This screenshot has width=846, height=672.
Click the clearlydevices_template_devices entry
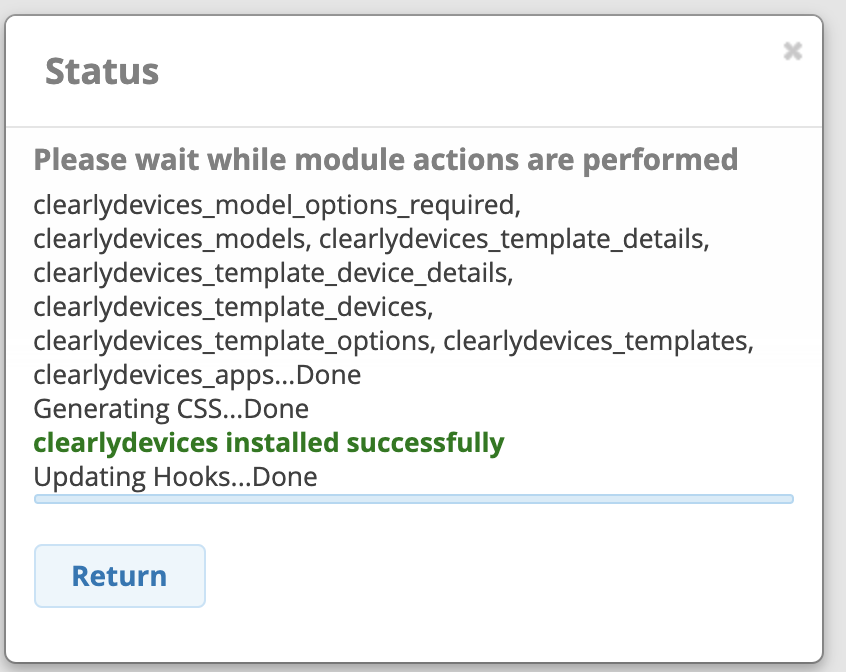tap(233, 307)
